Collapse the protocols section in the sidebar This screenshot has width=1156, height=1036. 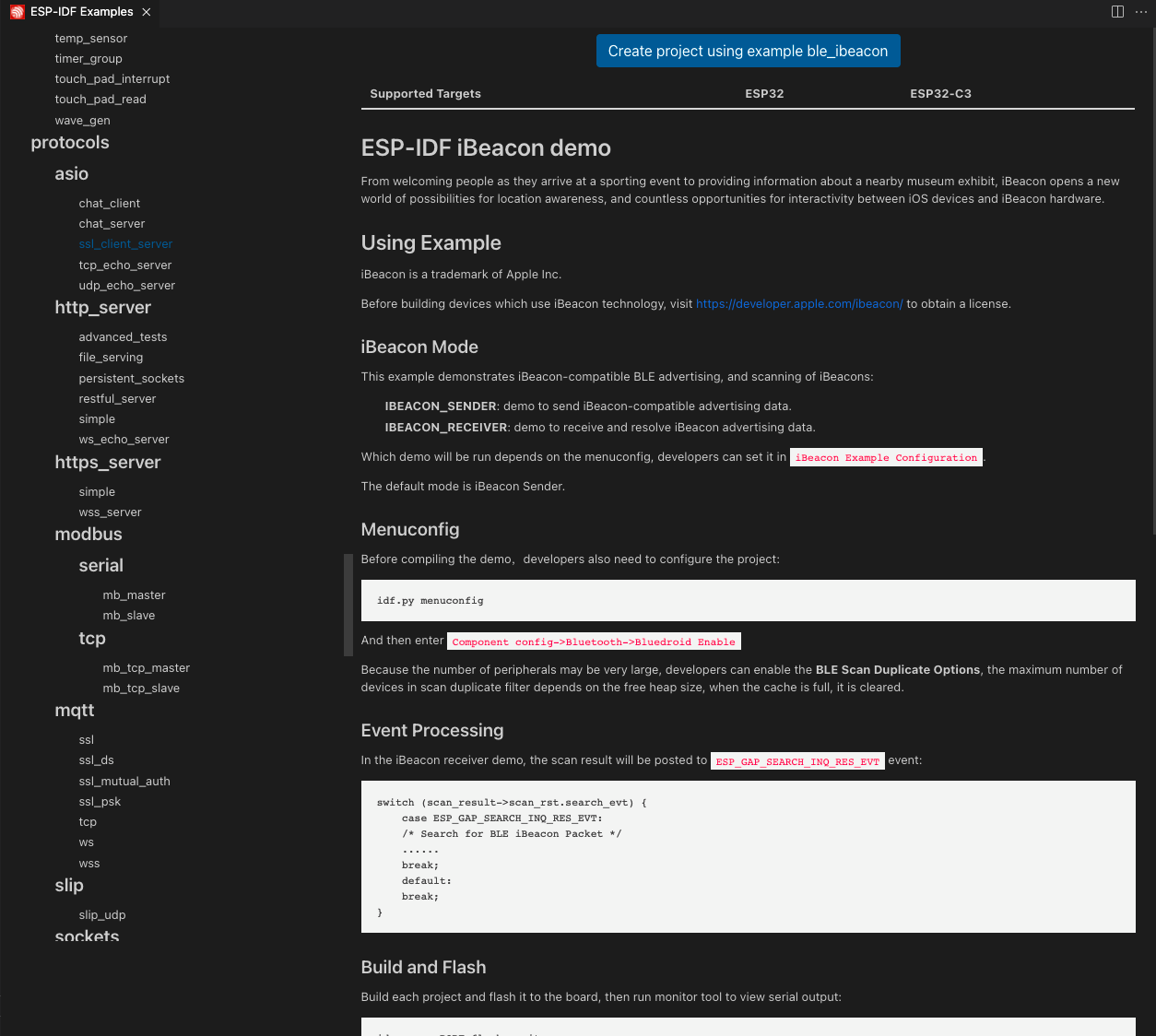pyautogui.click(x=70, y=143)
